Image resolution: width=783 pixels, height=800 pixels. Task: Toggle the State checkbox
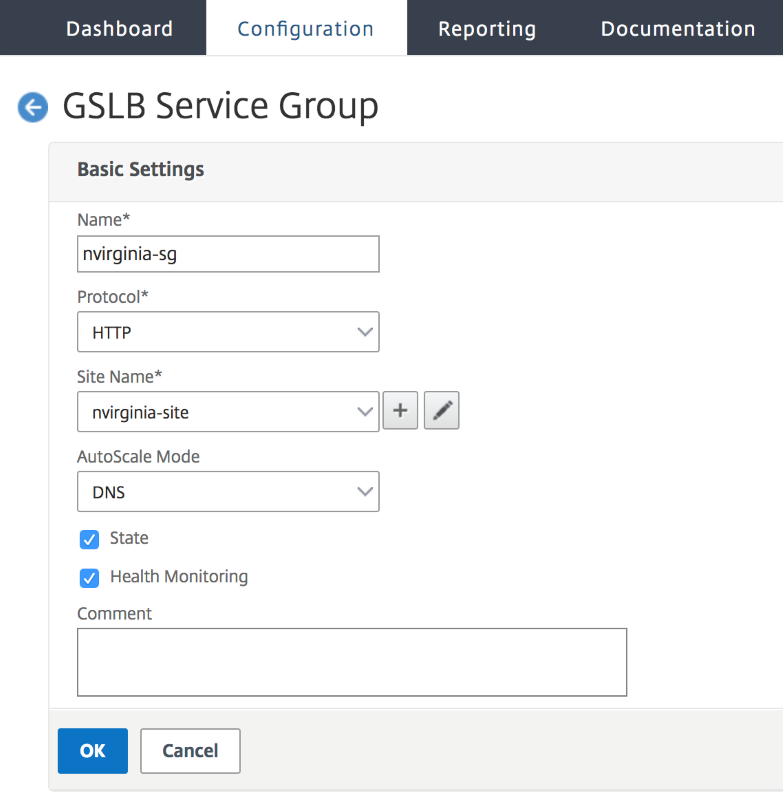coord(90,539)
